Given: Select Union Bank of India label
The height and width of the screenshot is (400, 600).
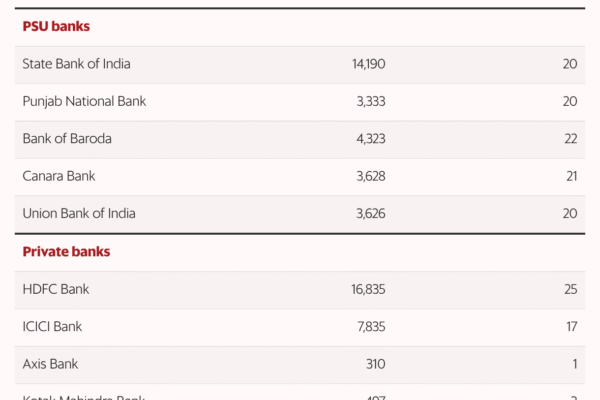Looking at the screenshot, I should [x=79, y=213].
